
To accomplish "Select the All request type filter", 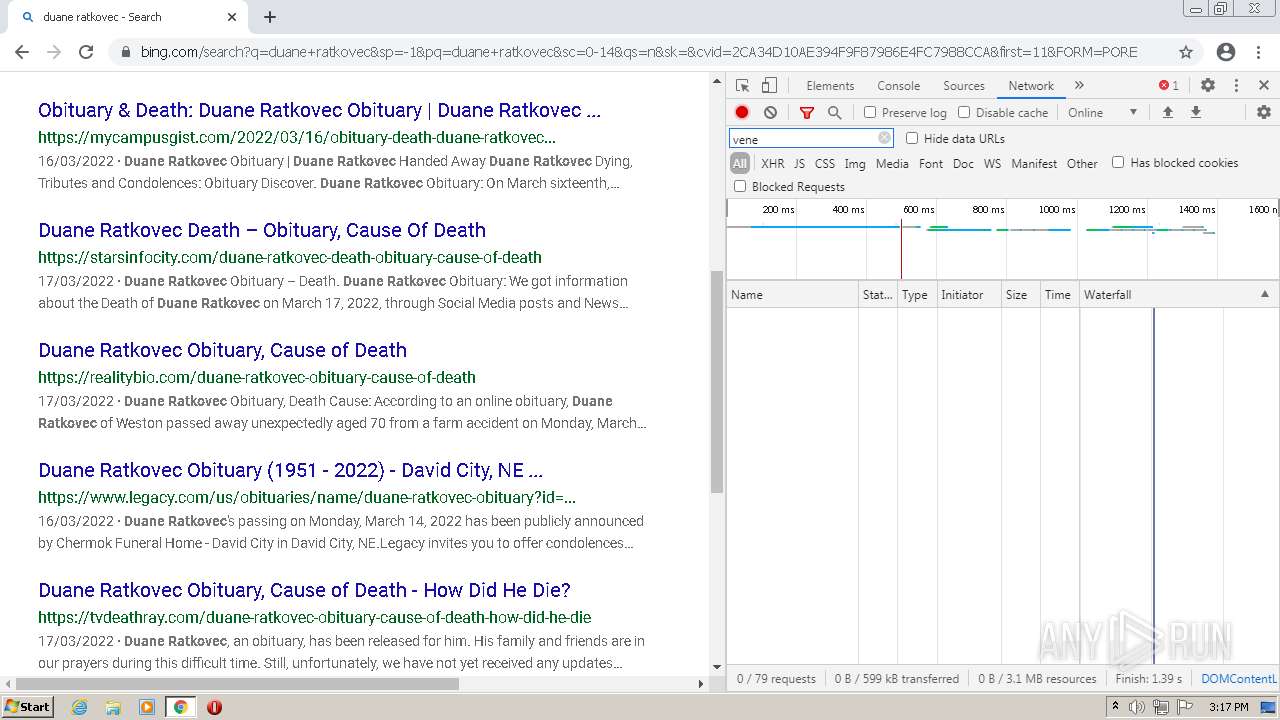I will pos(740,164).
